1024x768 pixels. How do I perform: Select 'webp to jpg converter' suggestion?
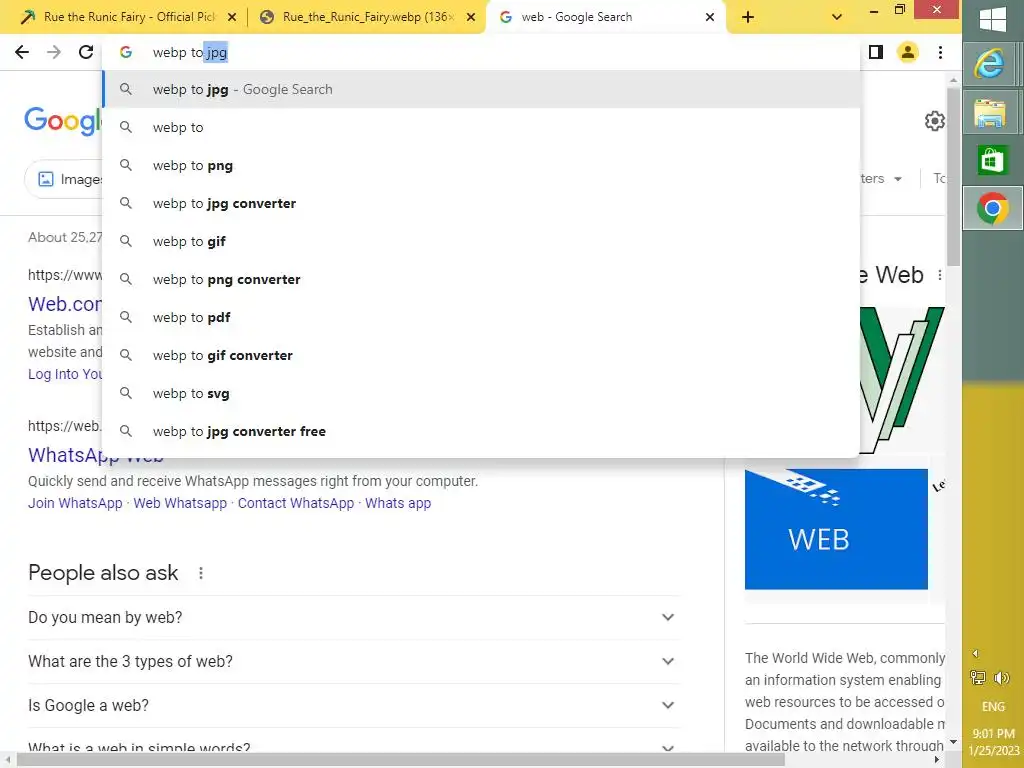click(x=481, y=203)
